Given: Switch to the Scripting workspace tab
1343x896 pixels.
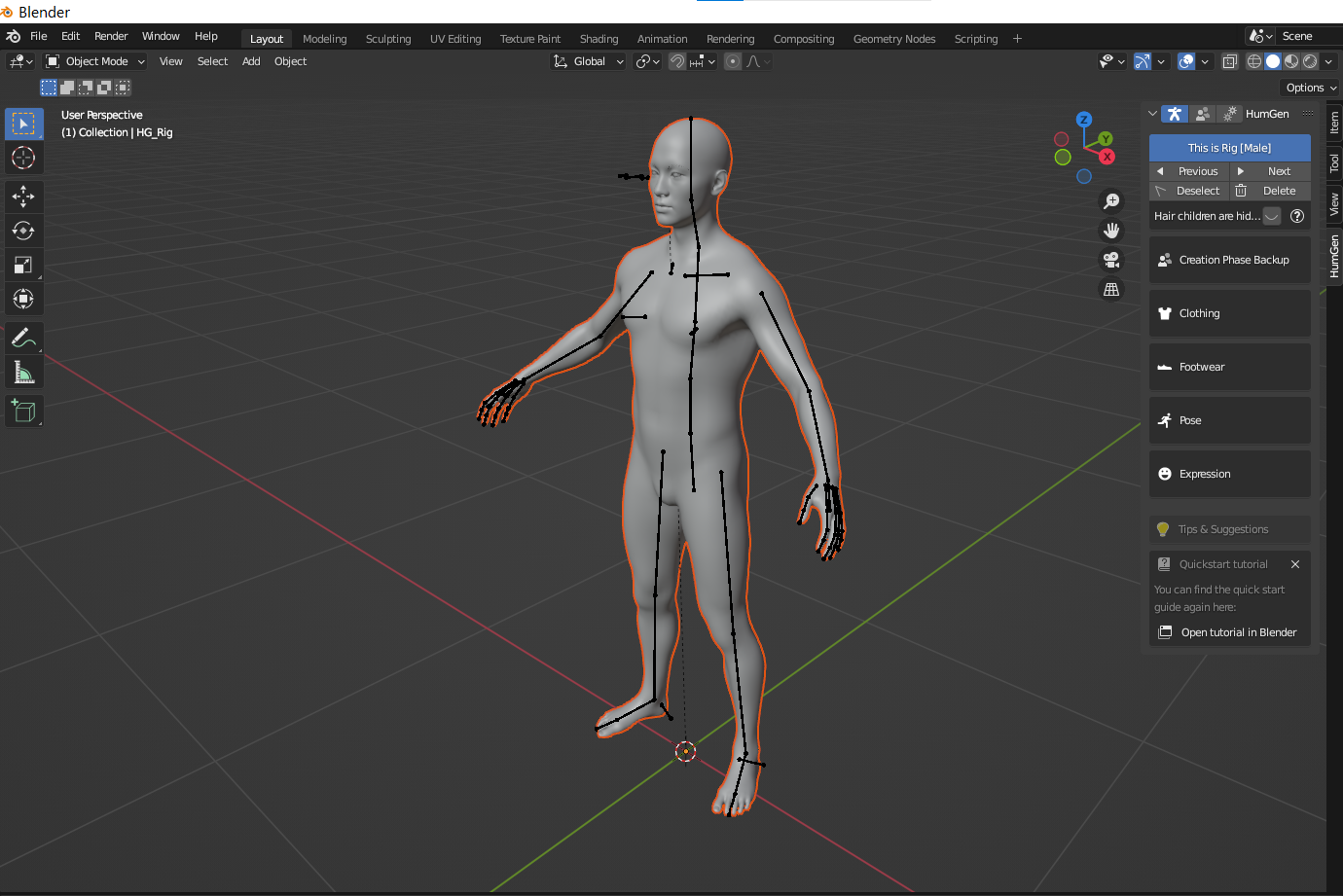Looking at the screenshot, I should click(975, 38).
